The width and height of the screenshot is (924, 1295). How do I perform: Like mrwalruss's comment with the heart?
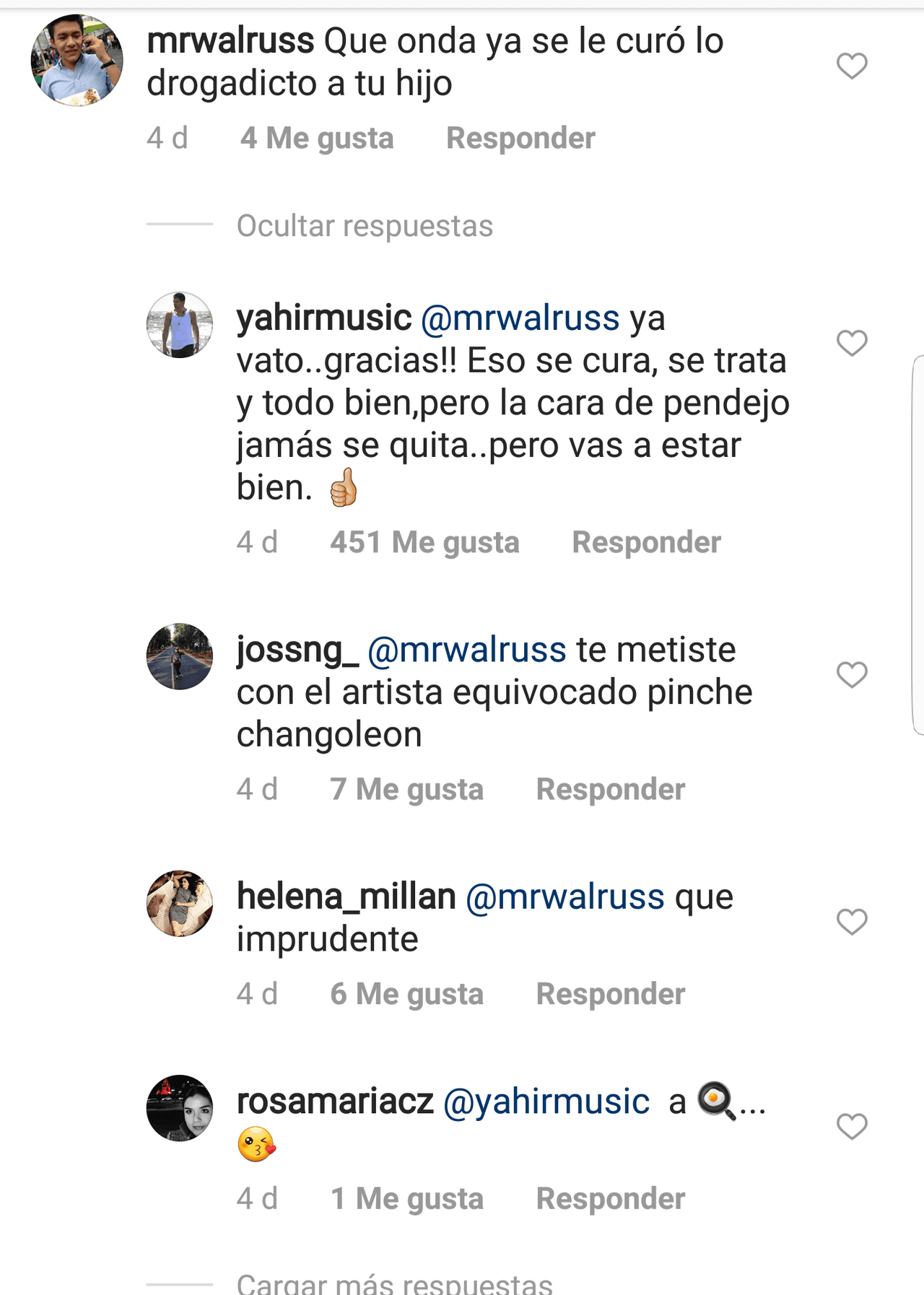coord(851,66)
